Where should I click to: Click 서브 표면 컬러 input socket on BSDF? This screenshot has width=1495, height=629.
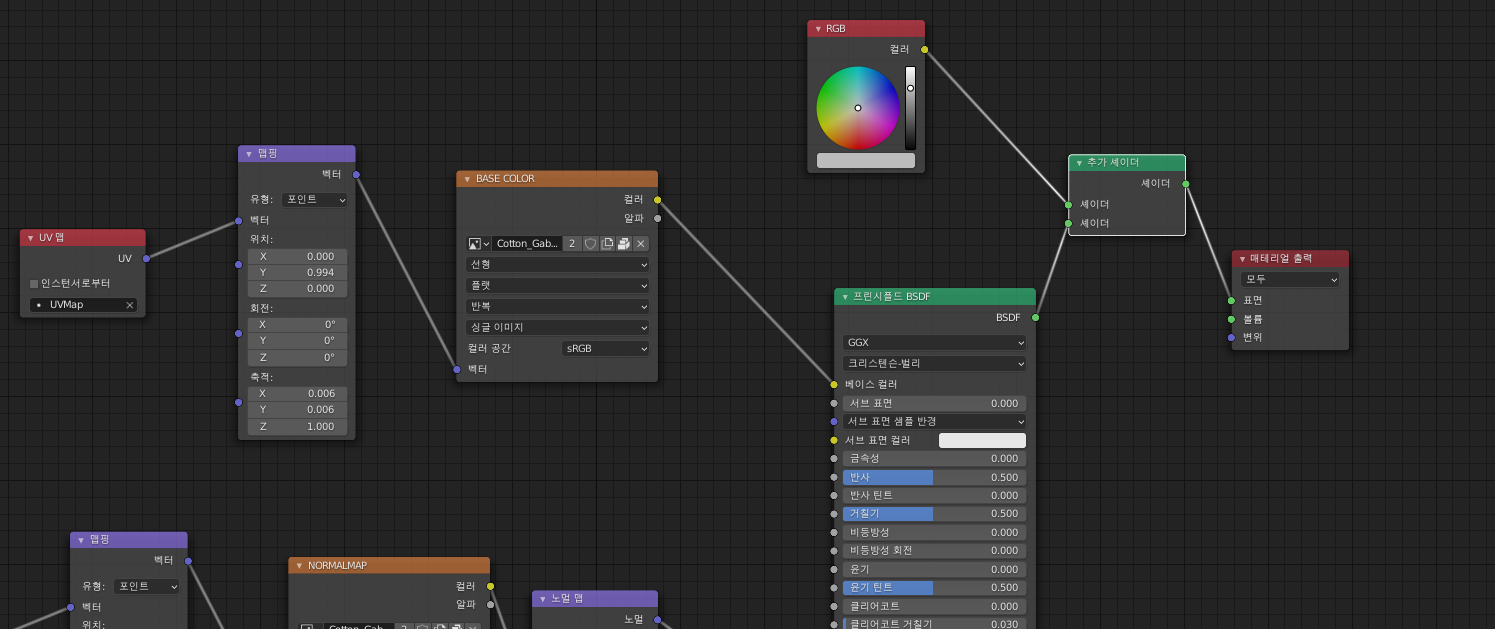click(834, 440)
